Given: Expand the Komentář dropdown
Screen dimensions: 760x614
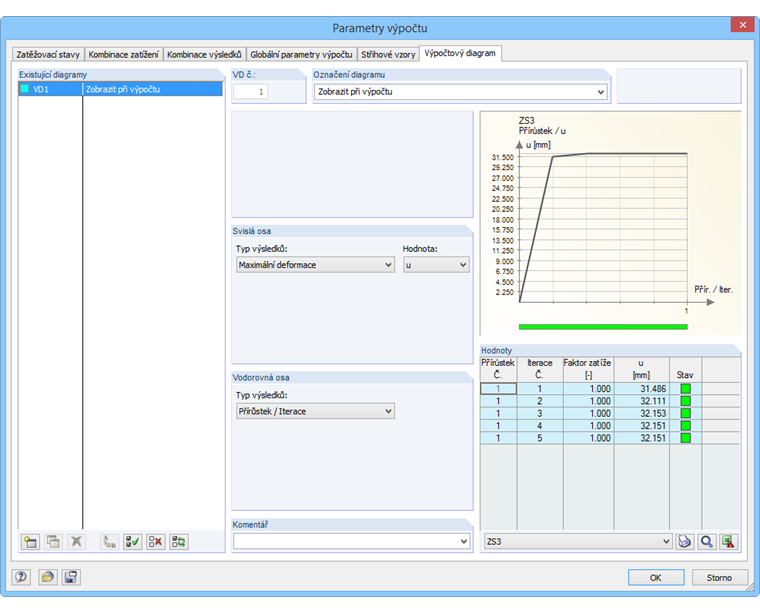Looking at the screenshot, I should click(x=464, y=541).
